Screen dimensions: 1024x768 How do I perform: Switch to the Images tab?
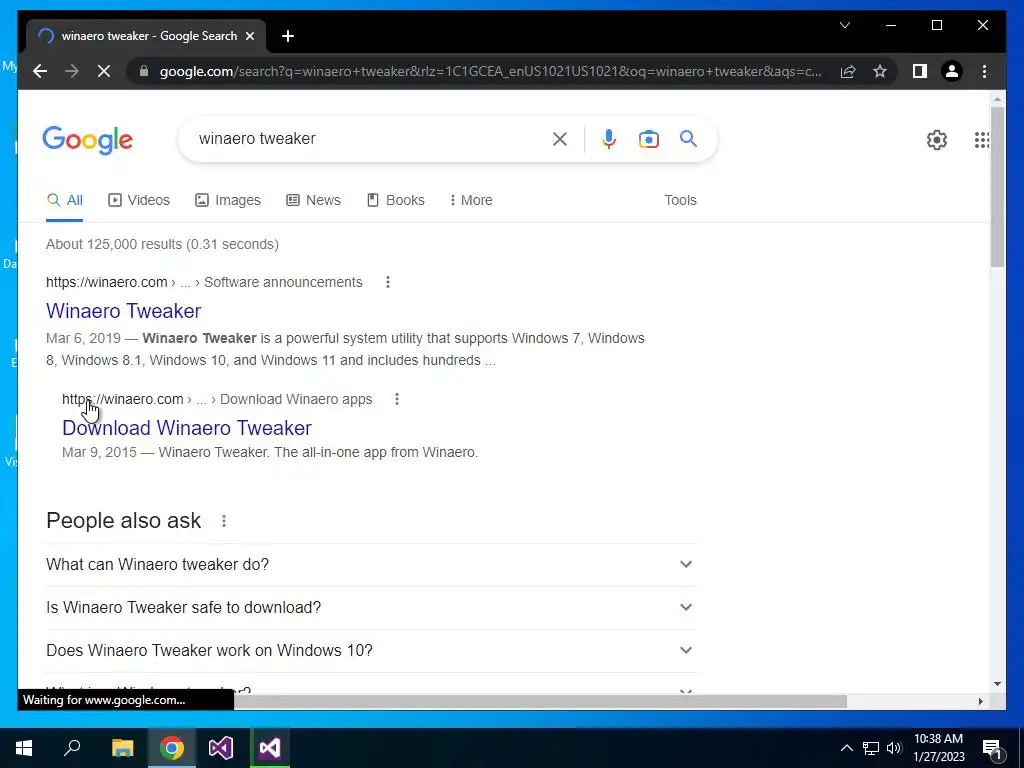point(228,200)
